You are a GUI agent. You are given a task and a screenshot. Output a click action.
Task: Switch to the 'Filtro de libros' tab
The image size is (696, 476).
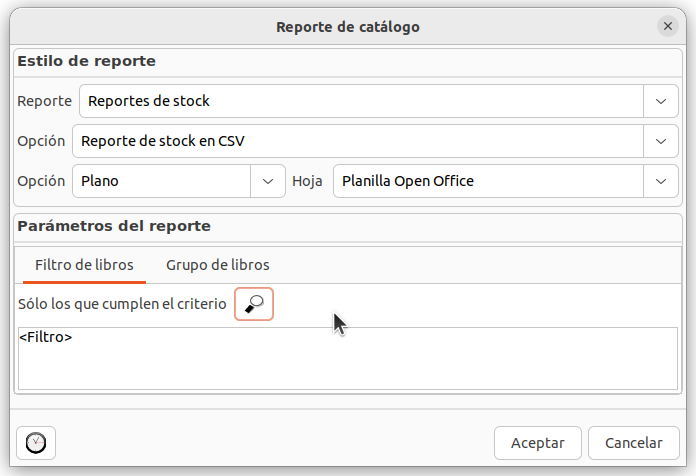click(x=84, y=265)
